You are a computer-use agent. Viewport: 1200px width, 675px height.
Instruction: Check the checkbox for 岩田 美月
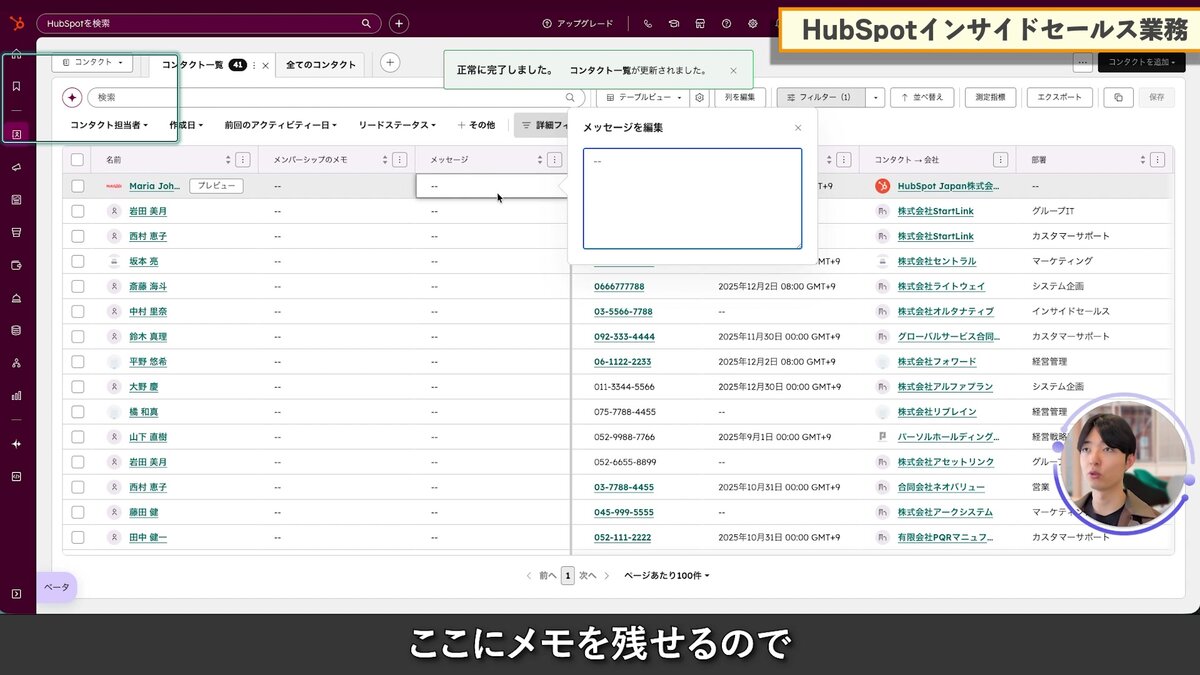coord(77,210)
